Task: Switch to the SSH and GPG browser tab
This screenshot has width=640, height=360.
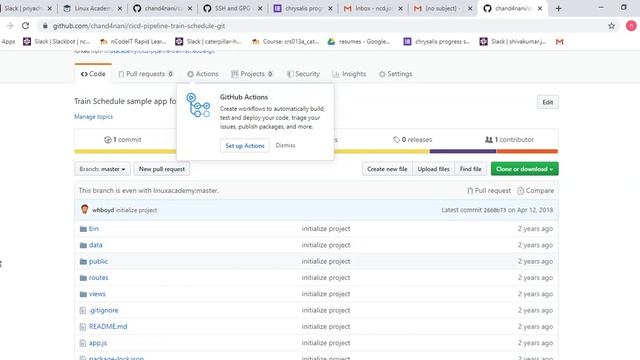Action: pyautogui.click(x=232, y=8)
